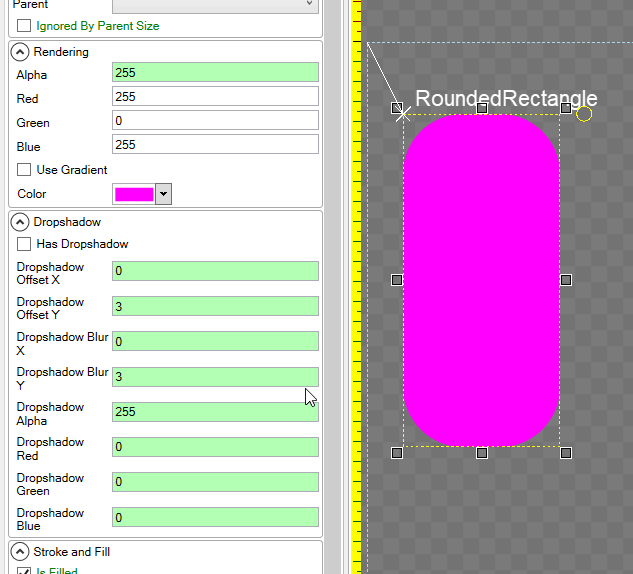Viewport: 633px width, 574px height.
Task: Click the top-left resize handle
Action: tap(397, 108)
